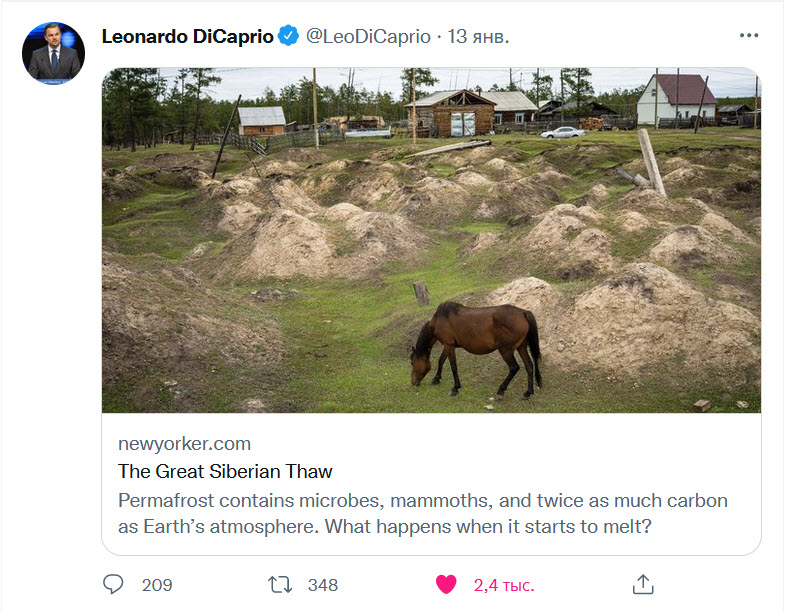The image size is (796, 613).
Task: Open the three-dot more options menu
Action: [x=749, y=36]
